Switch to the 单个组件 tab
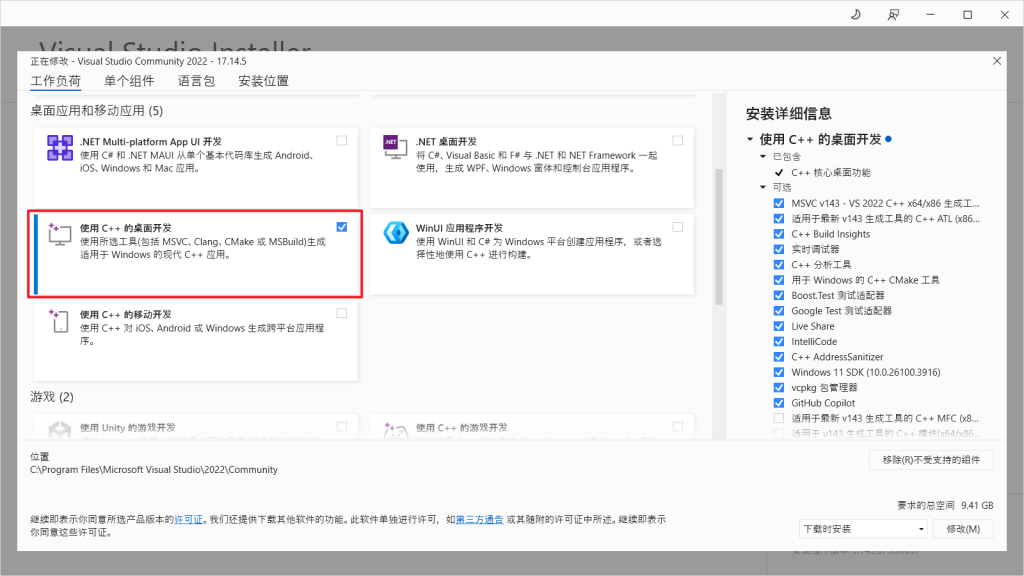Image resolution: width=1024 pixels, height=576 pixels. (129, 81)
